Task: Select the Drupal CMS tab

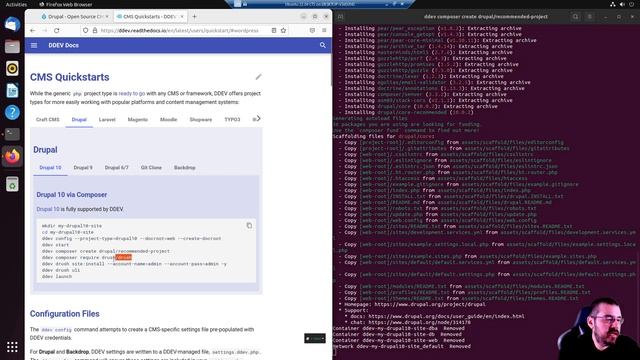Action: 79,120
